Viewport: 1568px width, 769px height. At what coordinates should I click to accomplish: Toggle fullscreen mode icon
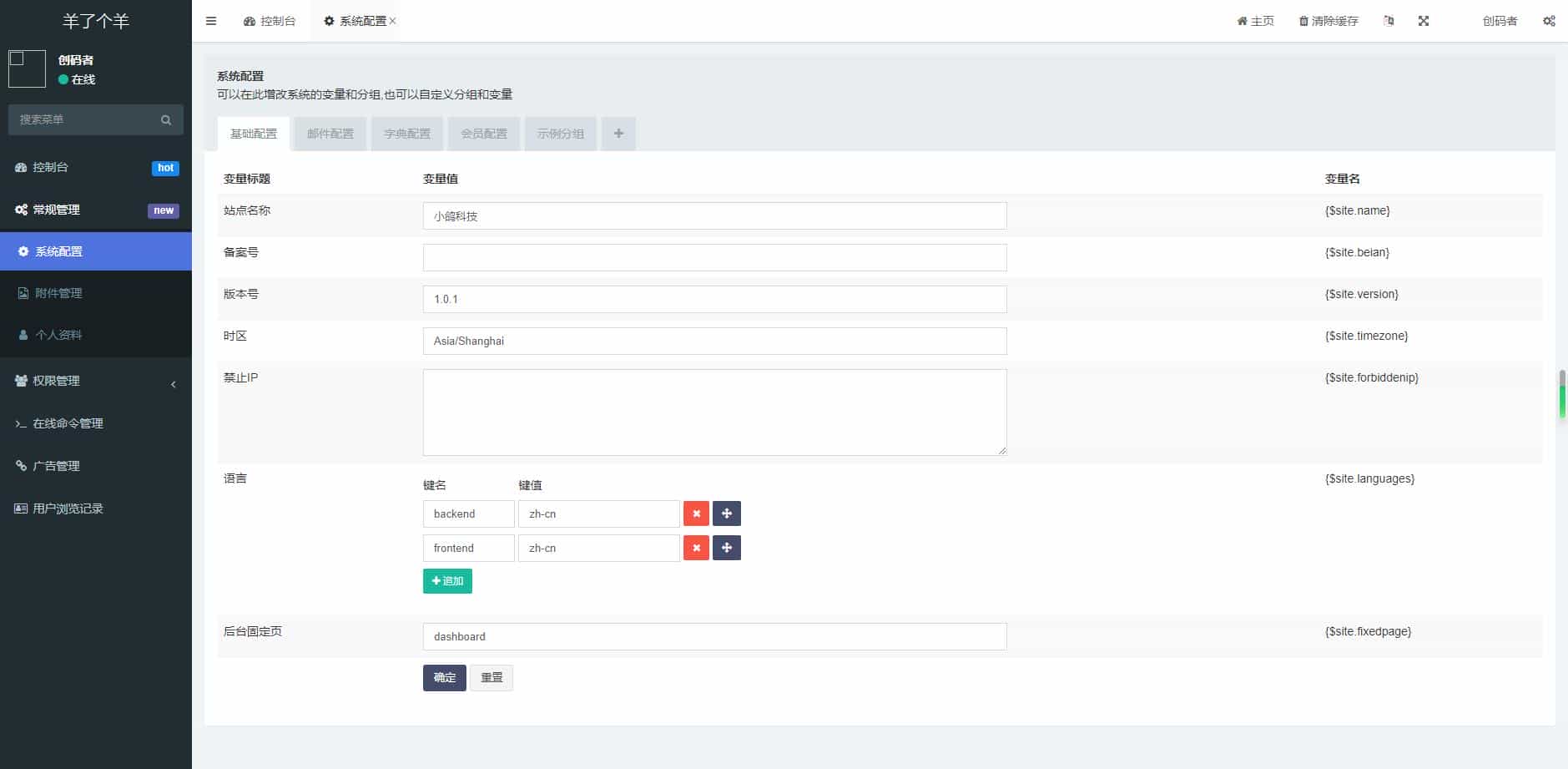click(1424, 21)
